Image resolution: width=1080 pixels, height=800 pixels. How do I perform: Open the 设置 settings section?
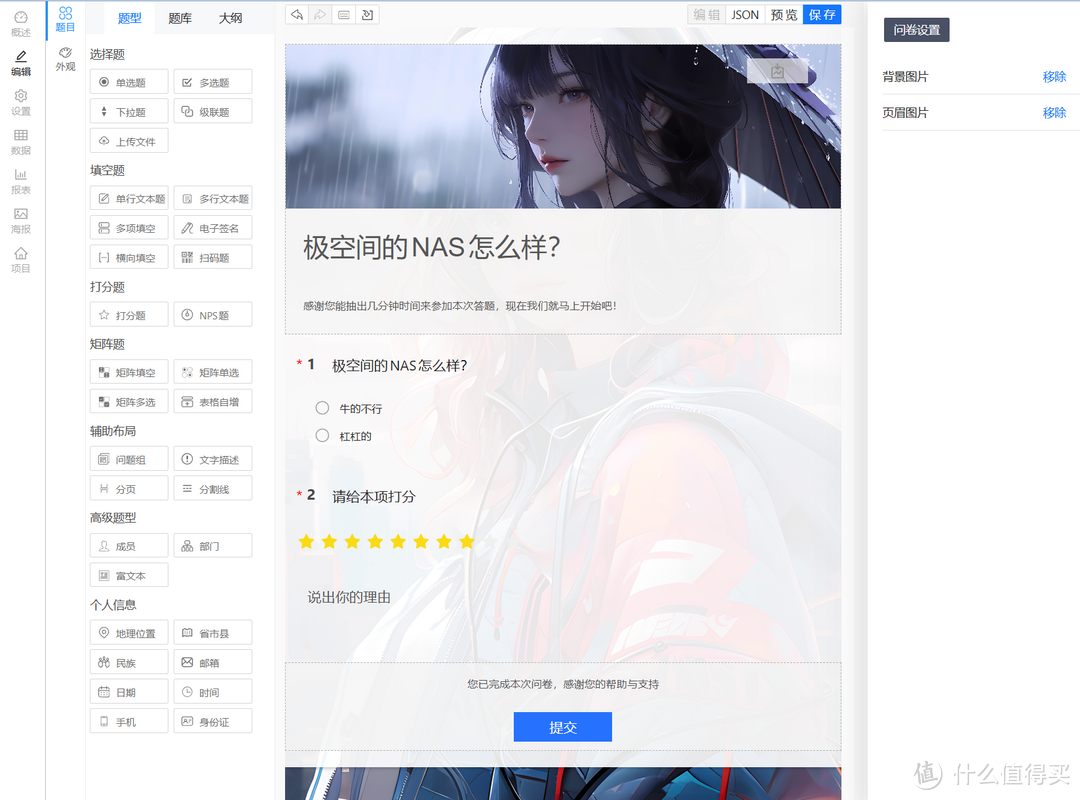click(x=20, y=103)
